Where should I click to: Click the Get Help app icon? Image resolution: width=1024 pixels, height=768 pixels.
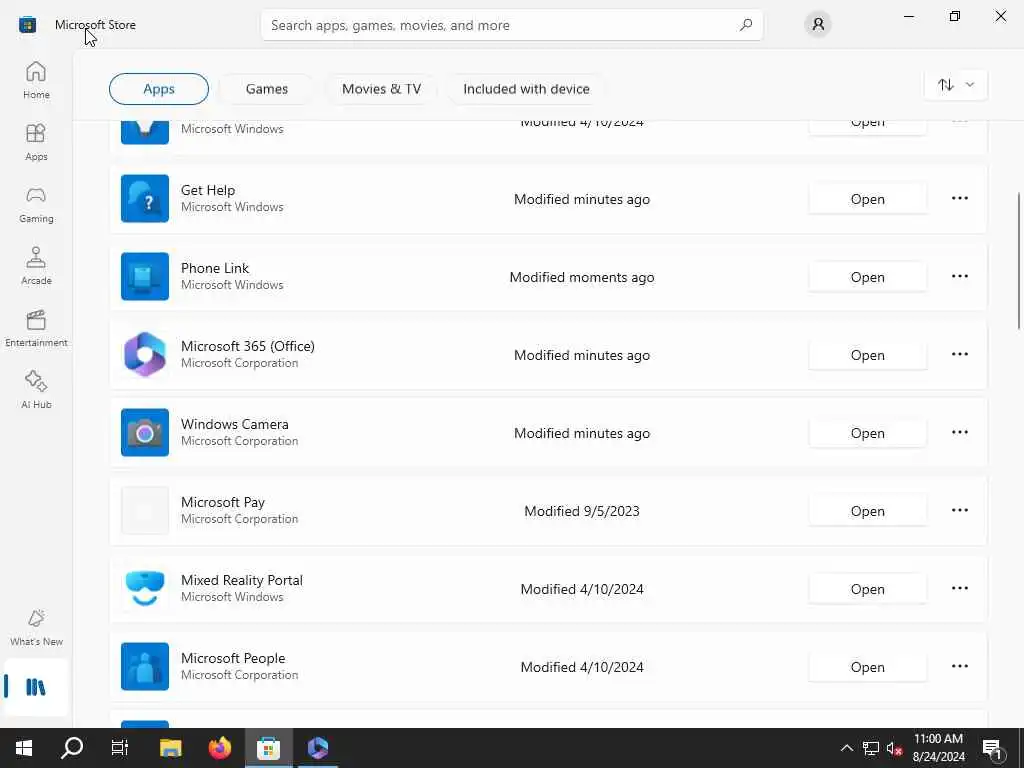(145, 199)
